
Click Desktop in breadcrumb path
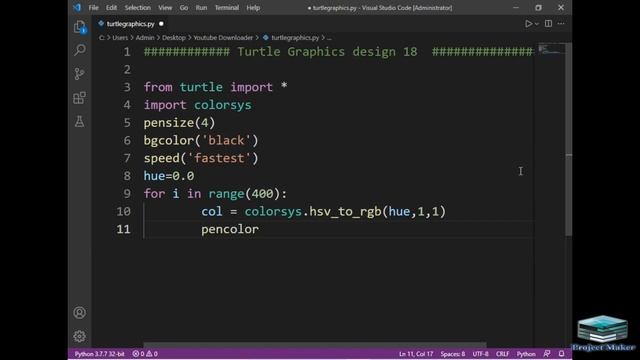pos(173,38)
